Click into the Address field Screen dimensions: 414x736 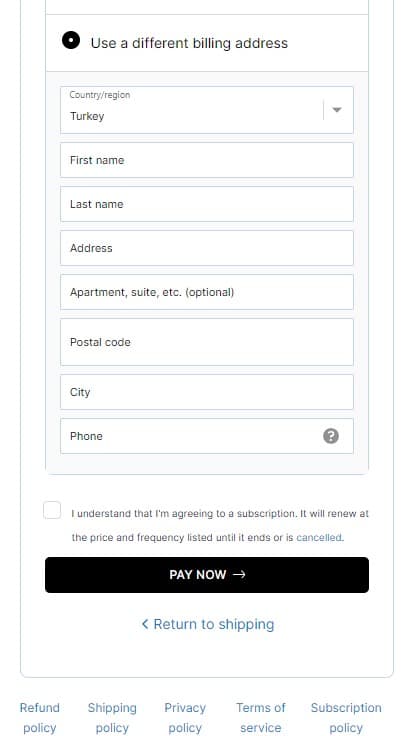[207, 248]
